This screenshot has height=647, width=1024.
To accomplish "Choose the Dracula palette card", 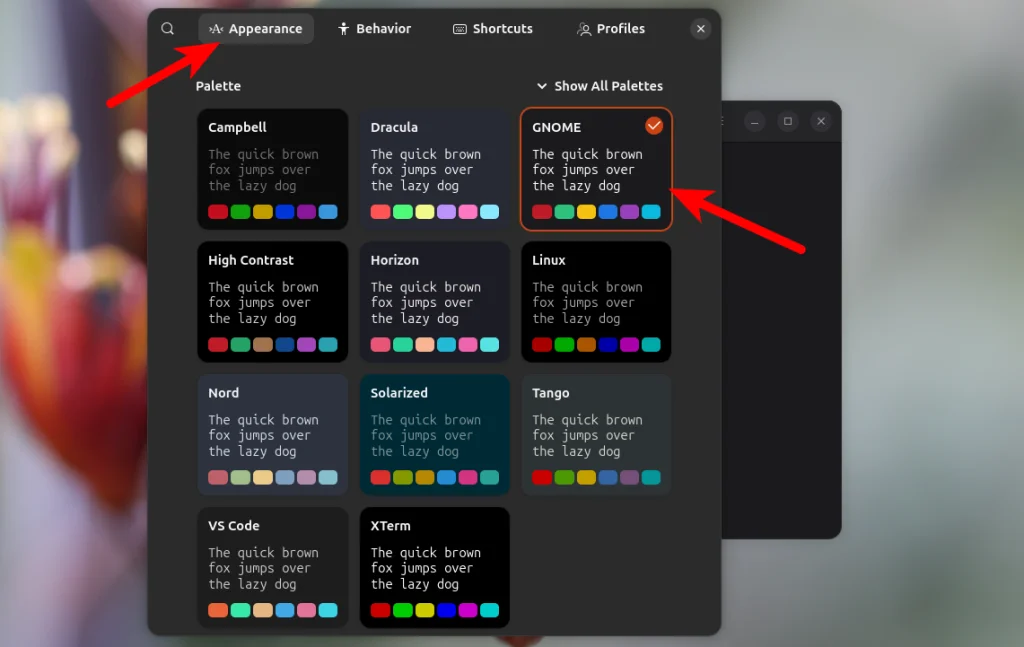I will (x=435, y=169).
